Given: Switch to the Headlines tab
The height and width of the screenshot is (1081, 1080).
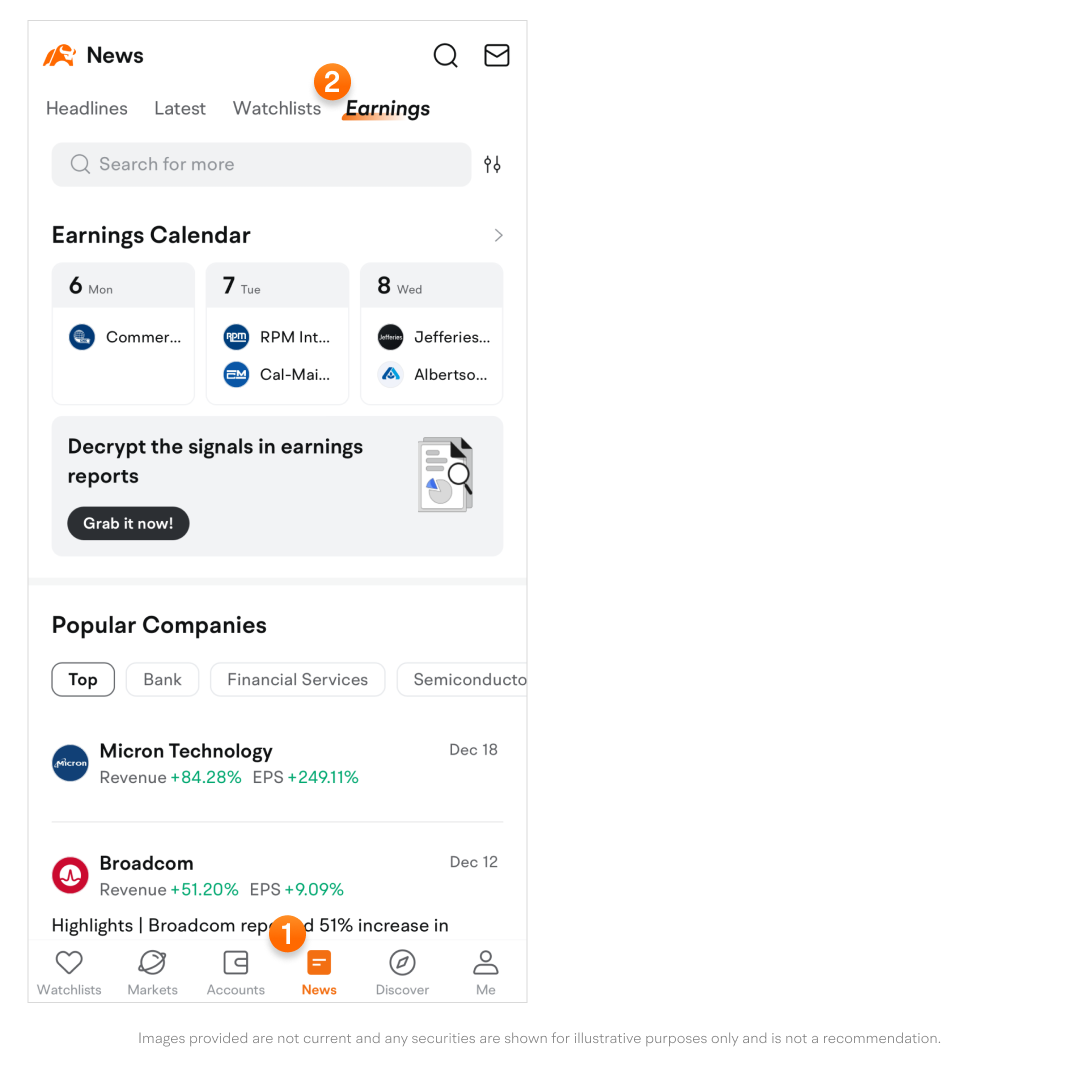Looking at the screenshot, I should (x=87, y=109).
